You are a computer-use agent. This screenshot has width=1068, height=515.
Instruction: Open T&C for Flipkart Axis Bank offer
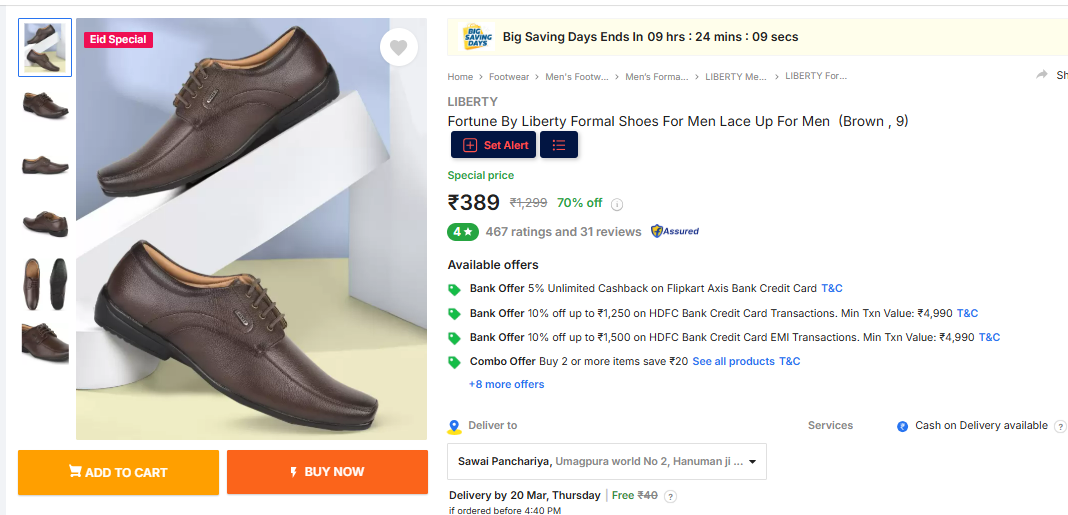pos(832,288)
